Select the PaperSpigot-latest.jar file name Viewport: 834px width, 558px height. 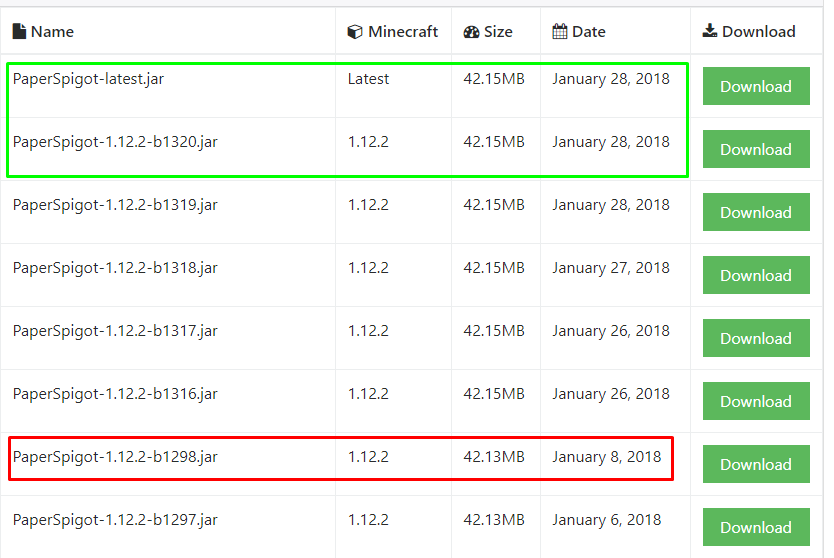click(x=88, y=79)
